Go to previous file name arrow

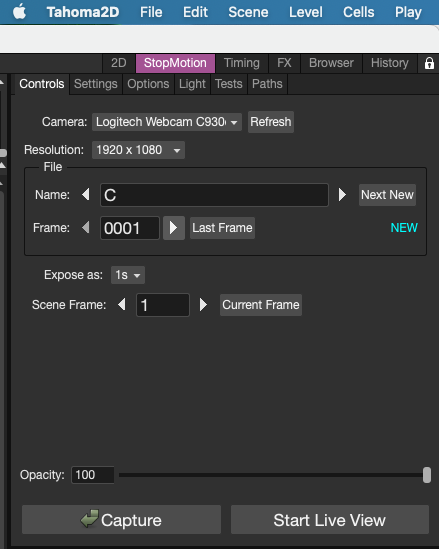85,194
